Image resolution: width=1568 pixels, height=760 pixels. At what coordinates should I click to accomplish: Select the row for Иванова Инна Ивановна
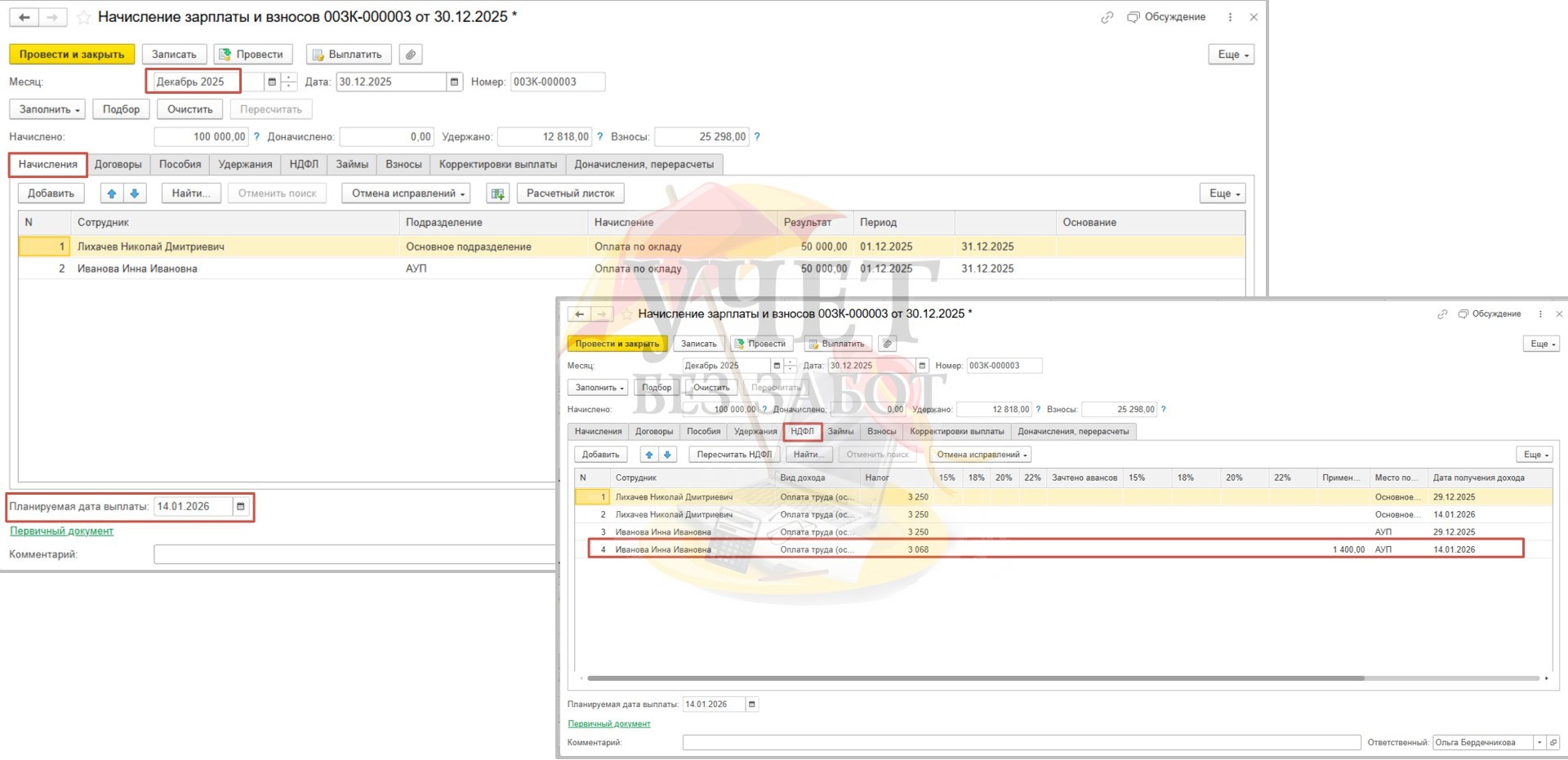[137, 269]
